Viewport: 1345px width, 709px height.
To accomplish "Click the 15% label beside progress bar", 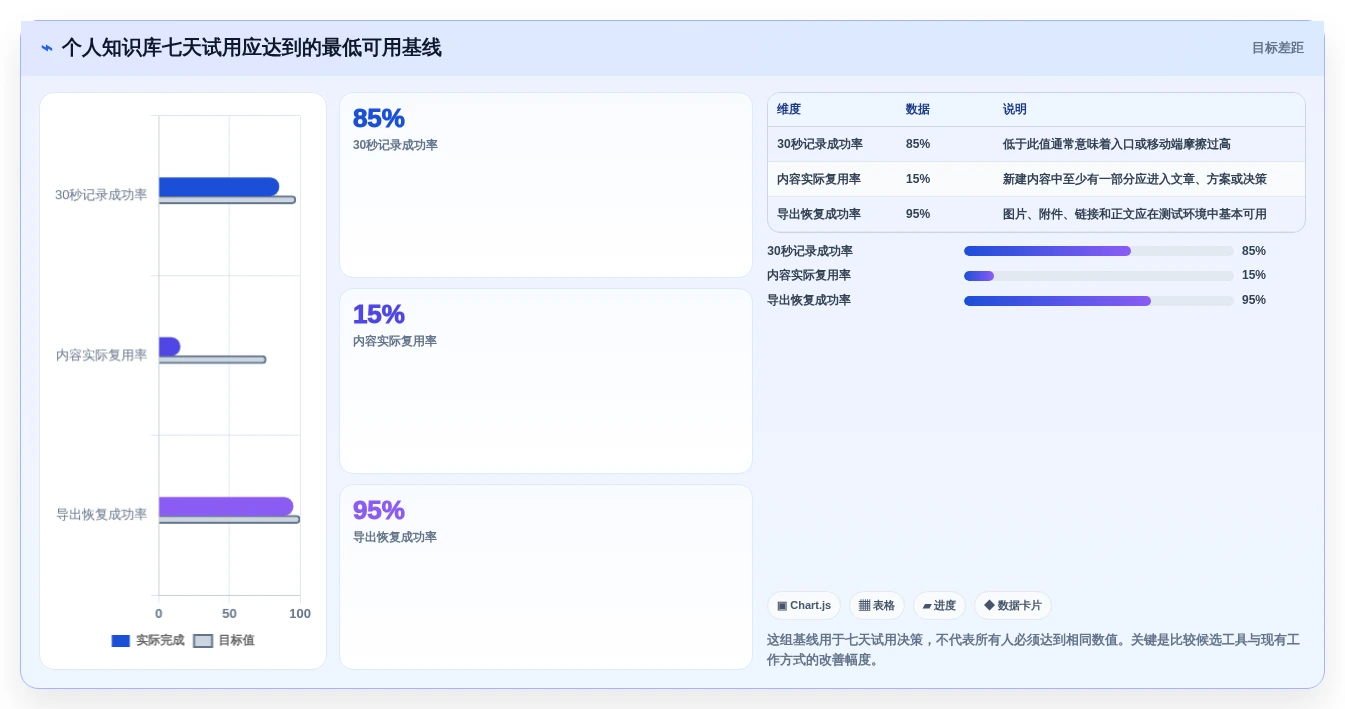I will tap(1254, 275).
